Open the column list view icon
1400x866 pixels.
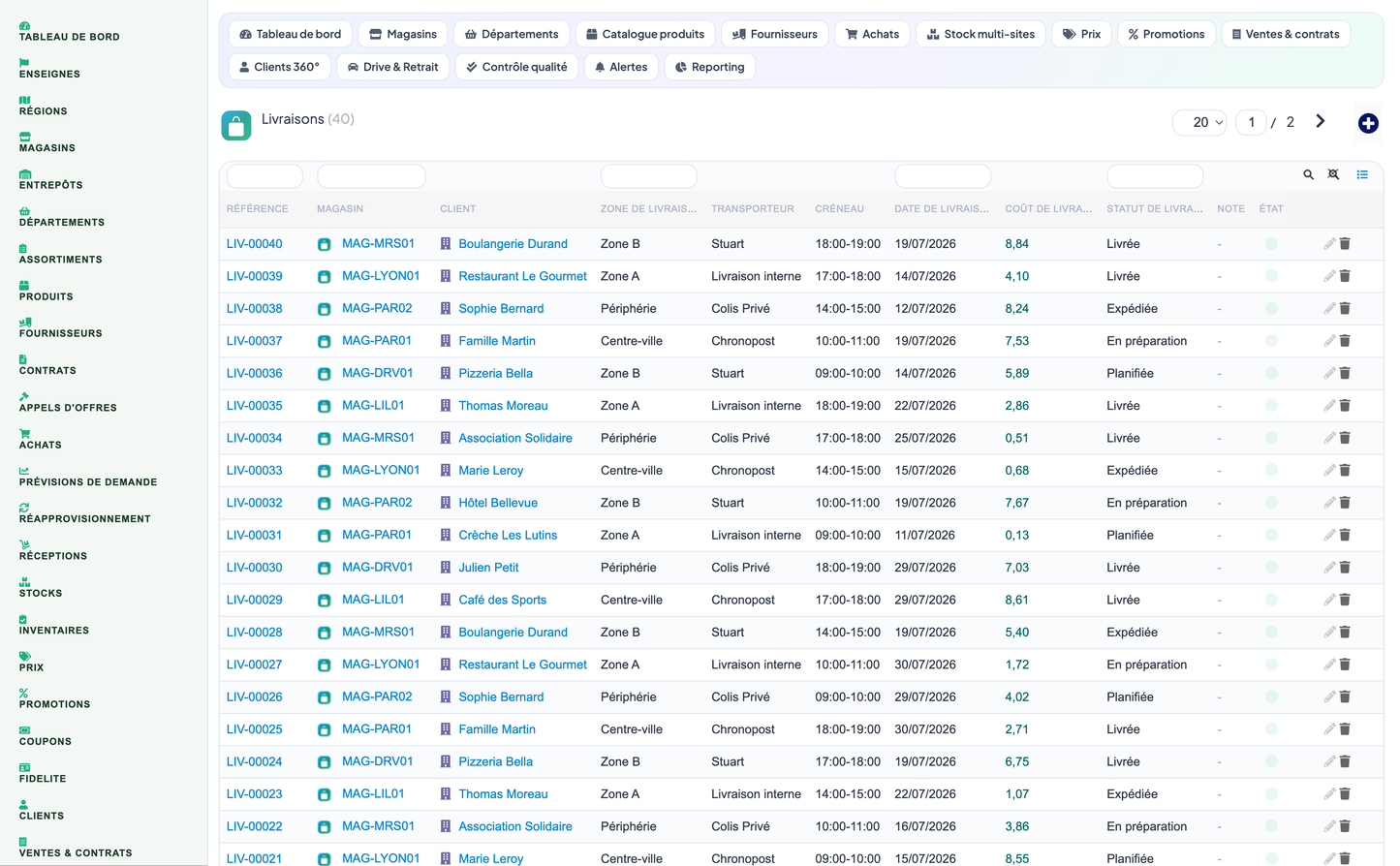[x=1362, y=175]
